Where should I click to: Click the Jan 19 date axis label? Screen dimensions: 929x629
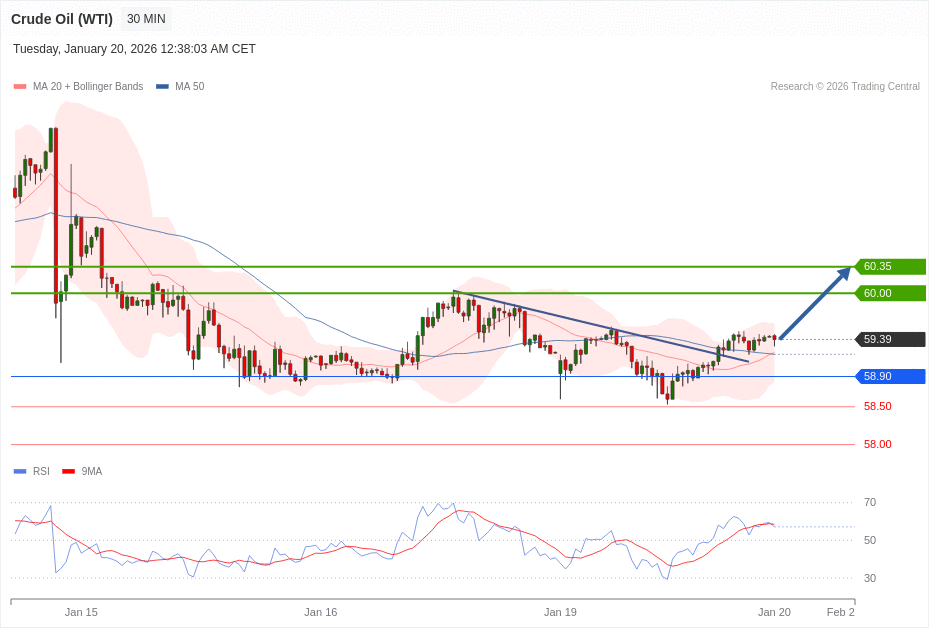[x=560, y=612]
